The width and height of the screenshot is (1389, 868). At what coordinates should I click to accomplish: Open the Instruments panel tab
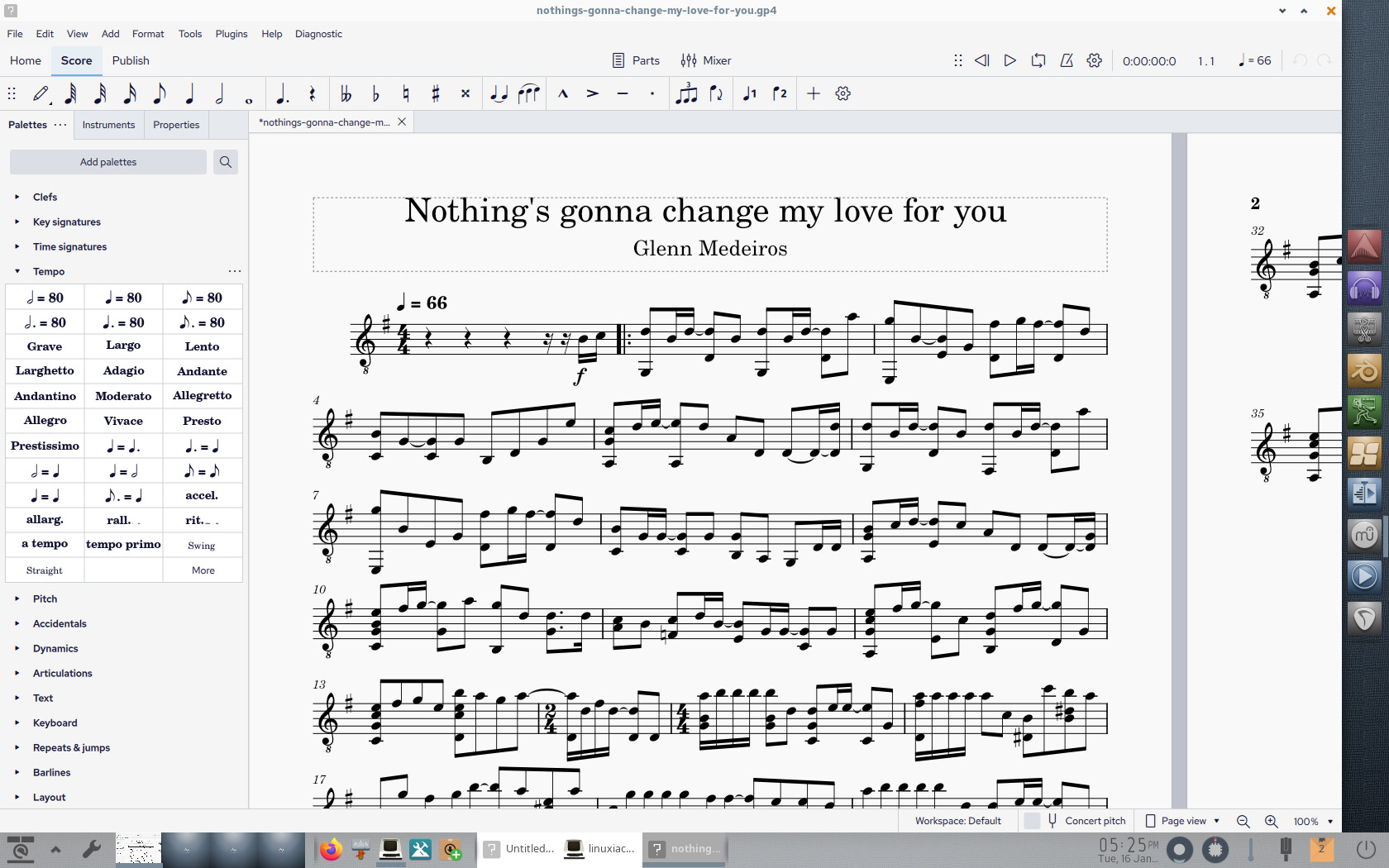point(108,125)
